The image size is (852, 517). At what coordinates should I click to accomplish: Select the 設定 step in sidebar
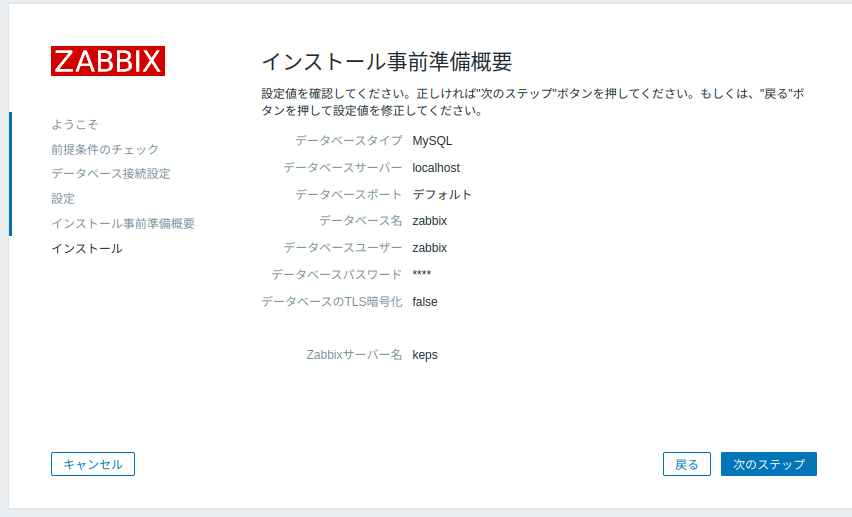click(x=63, y=198)
